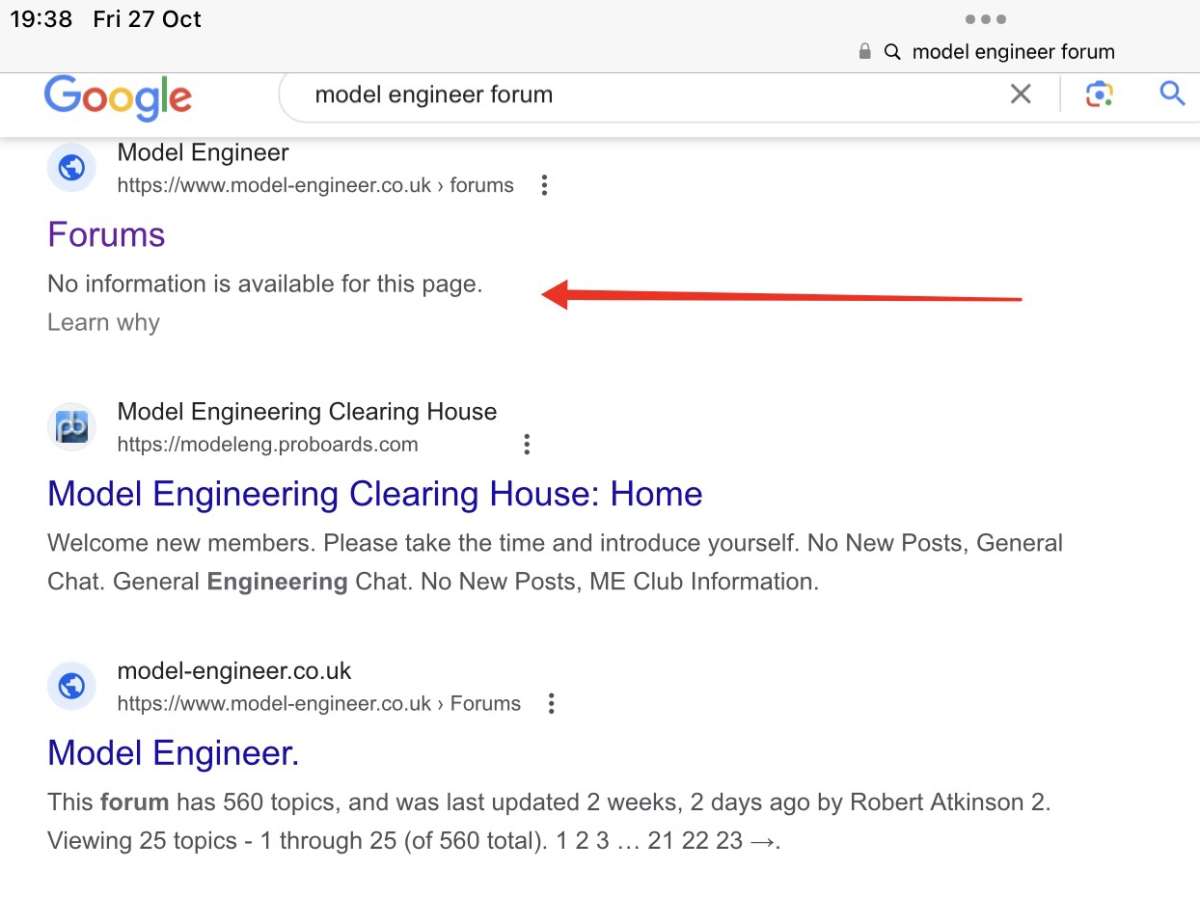The image size is (1200, 897).
Task: Click the blue magnifier search button
Action: 1171,94
